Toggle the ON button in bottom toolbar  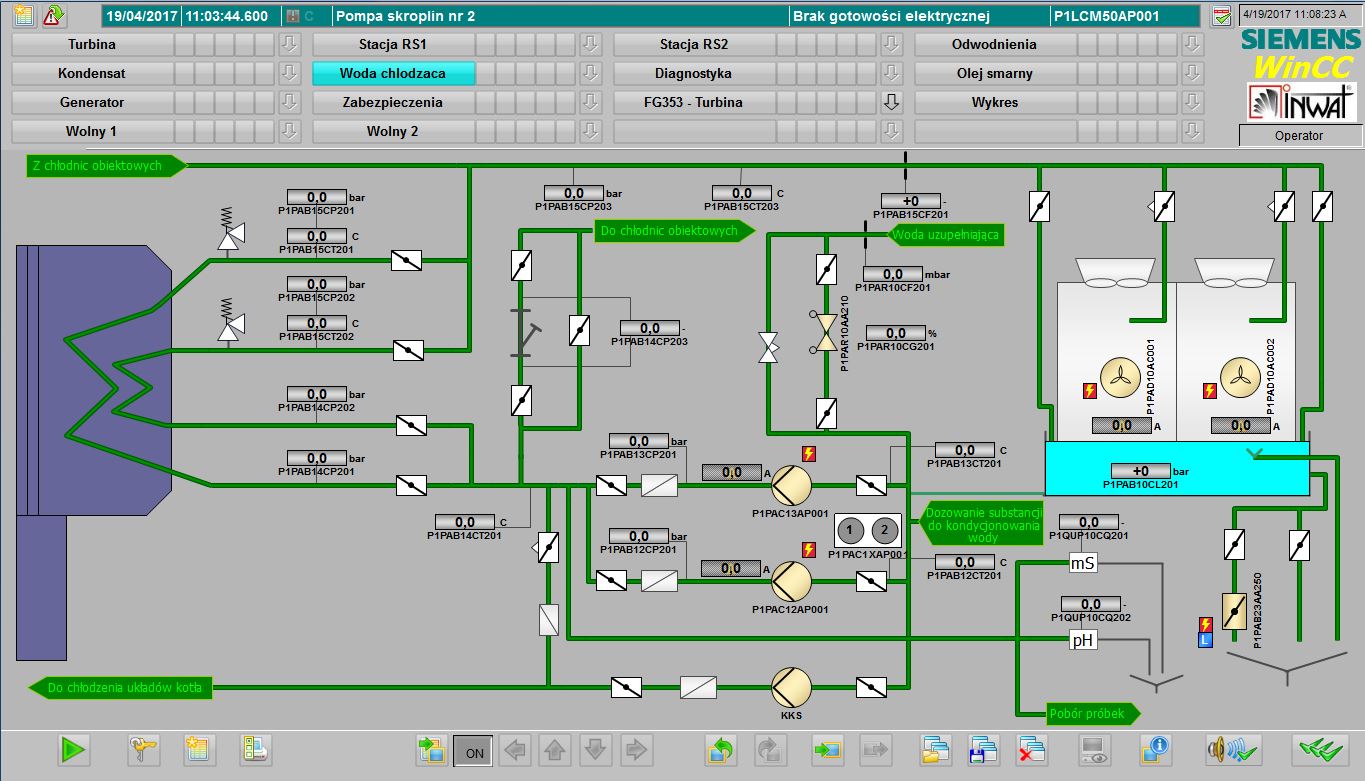pos(473,750)
